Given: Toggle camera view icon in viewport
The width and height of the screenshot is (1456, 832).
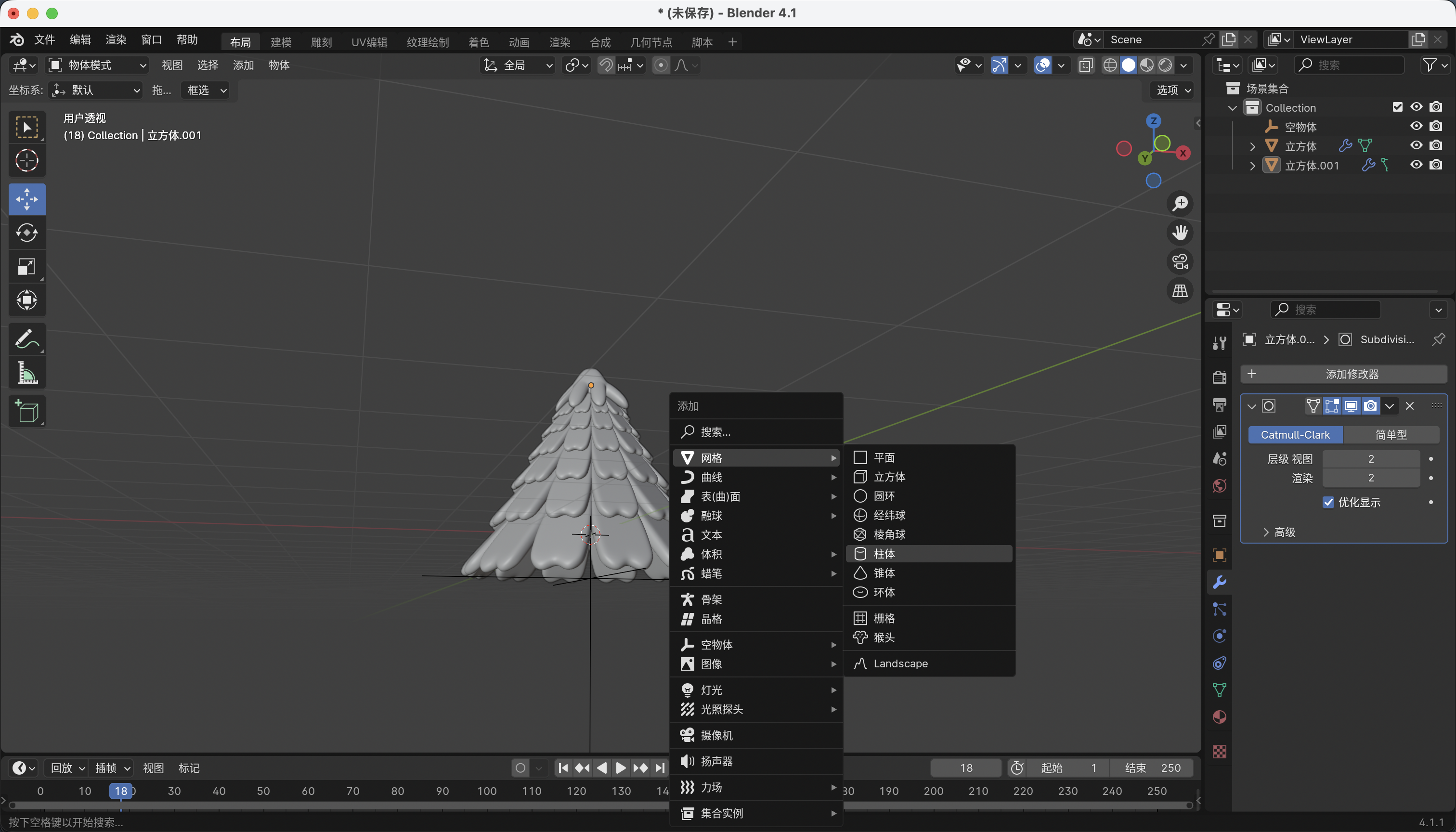Looking at the screenshot, I should point(1180,262).
